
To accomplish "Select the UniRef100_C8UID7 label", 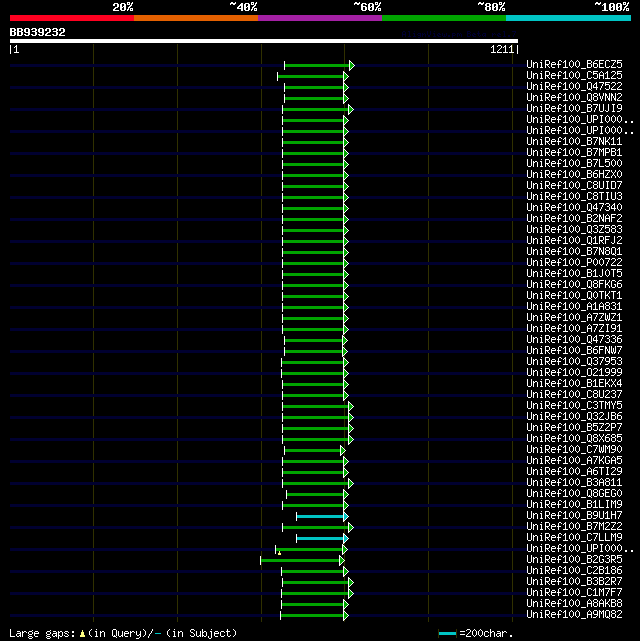I will pyautogui.click(x=574, y=186).
